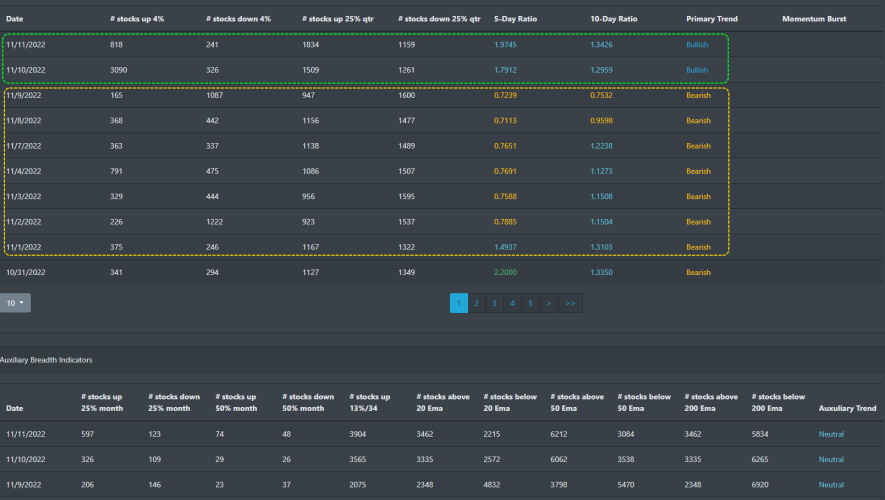
Task: Click the 'Auxuliary Trend' column header
Action: 847,408
